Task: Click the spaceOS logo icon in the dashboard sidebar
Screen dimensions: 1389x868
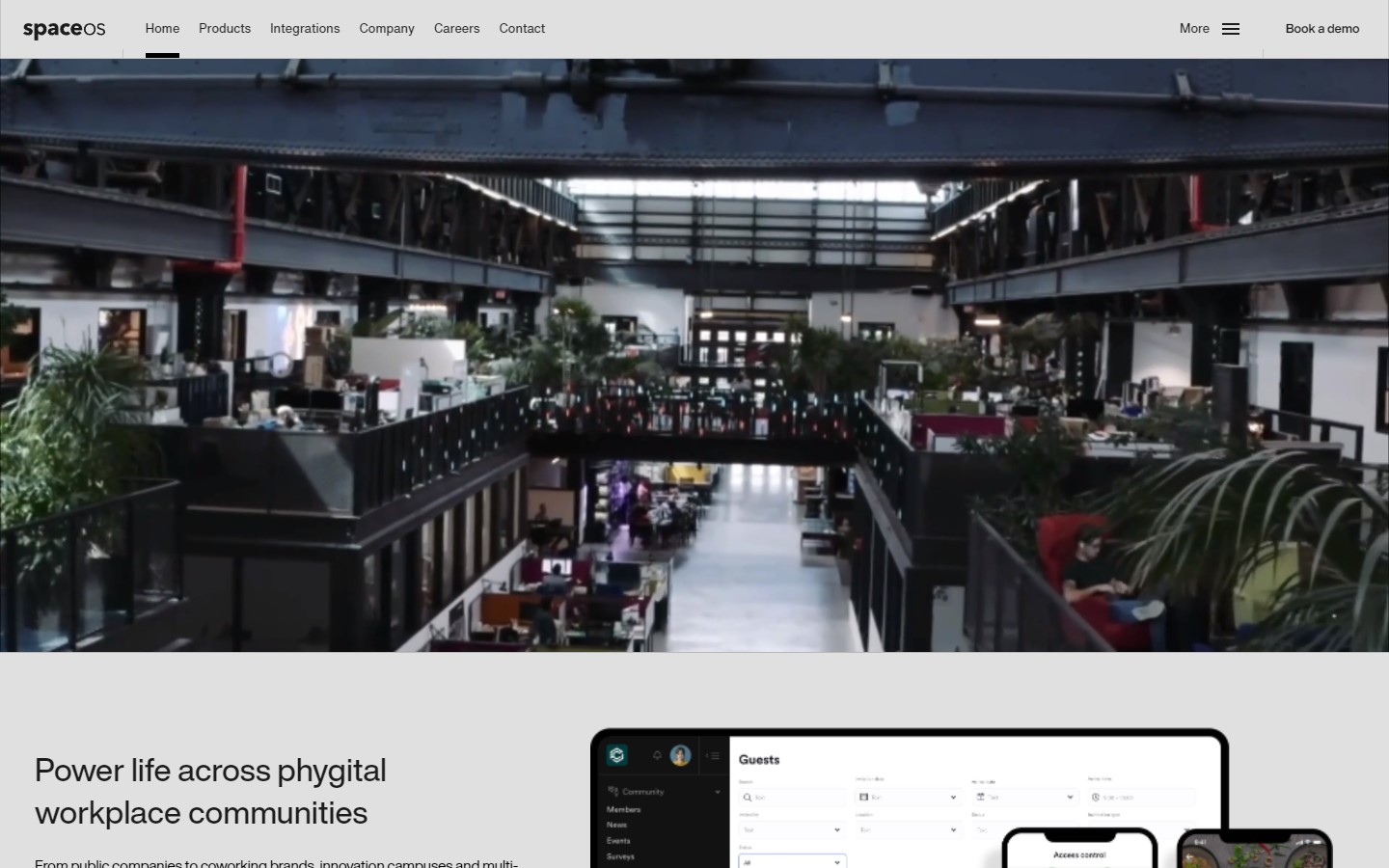Action: click(617, 755)
